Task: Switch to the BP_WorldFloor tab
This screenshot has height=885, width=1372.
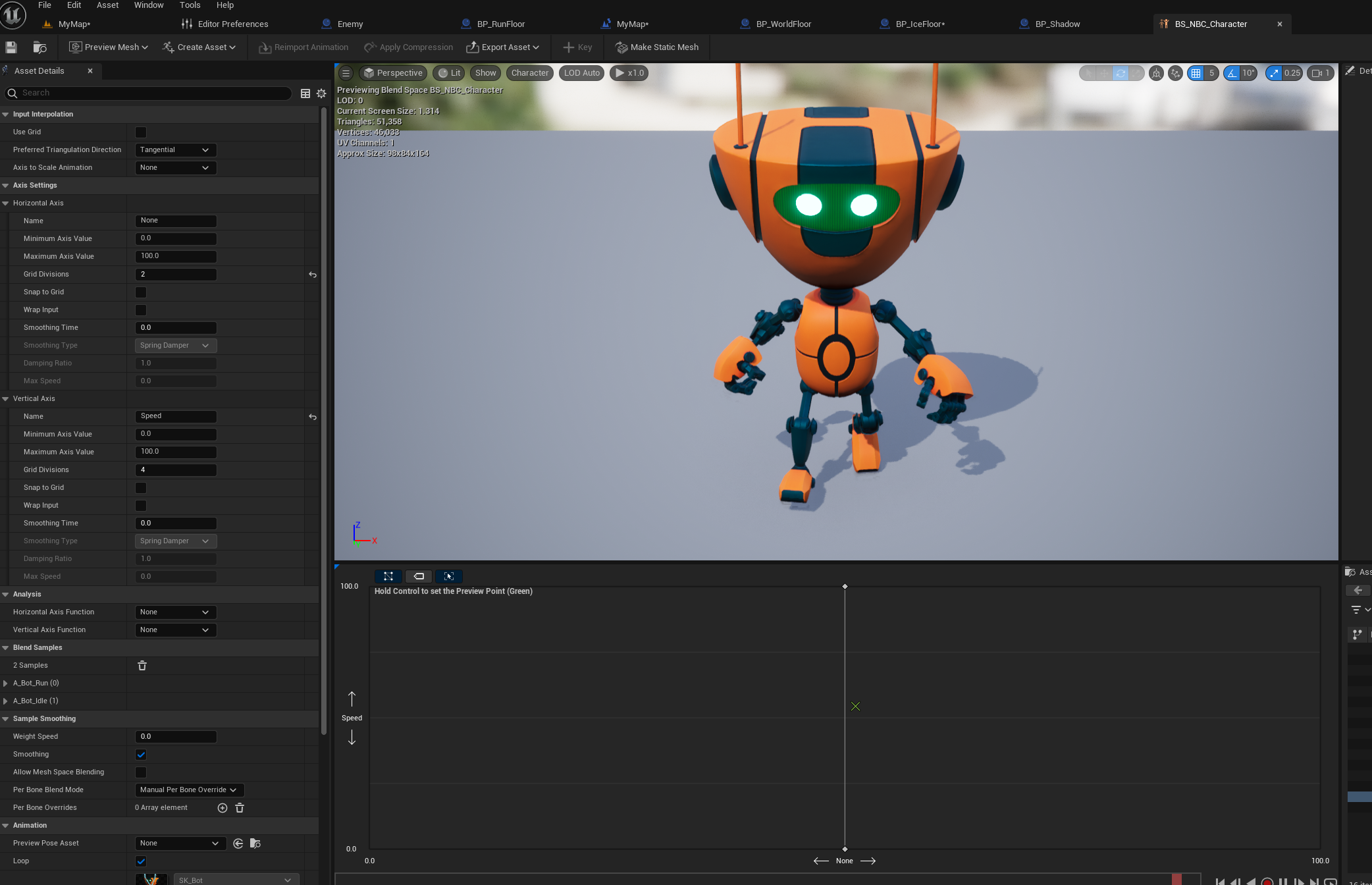Action: point(783,24)
